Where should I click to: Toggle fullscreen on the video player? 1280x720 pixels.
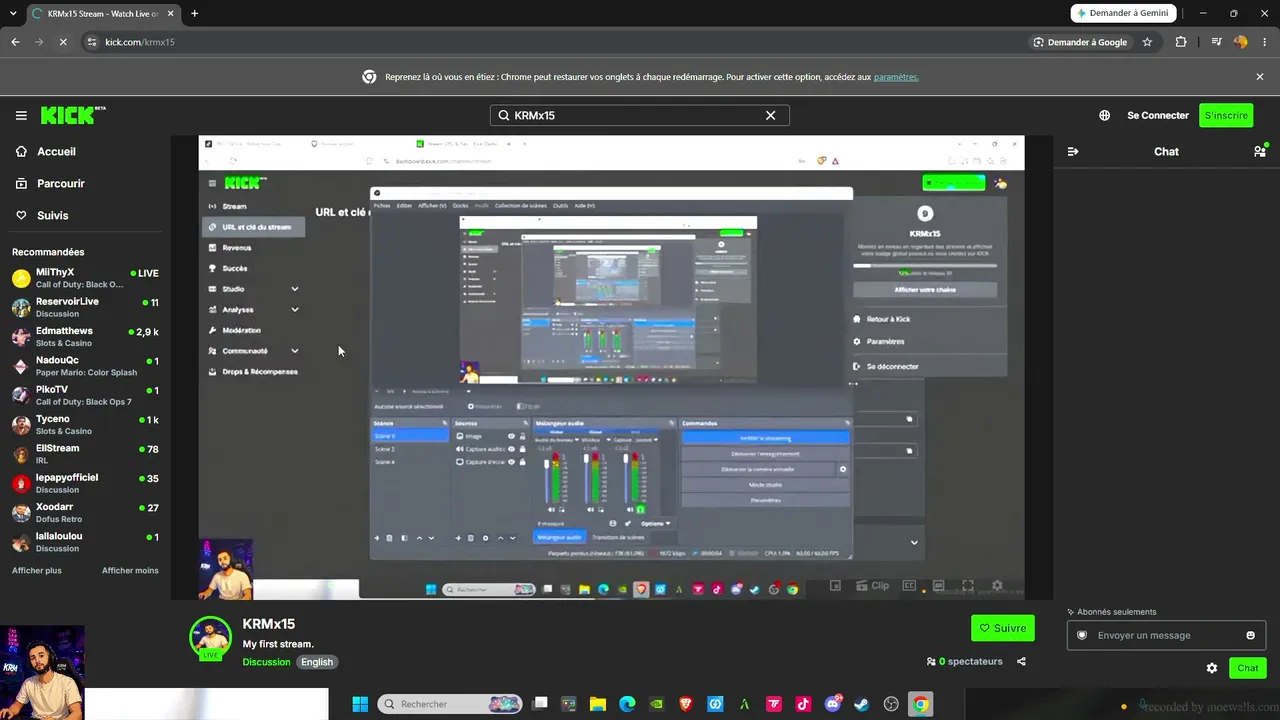[967, 586]
